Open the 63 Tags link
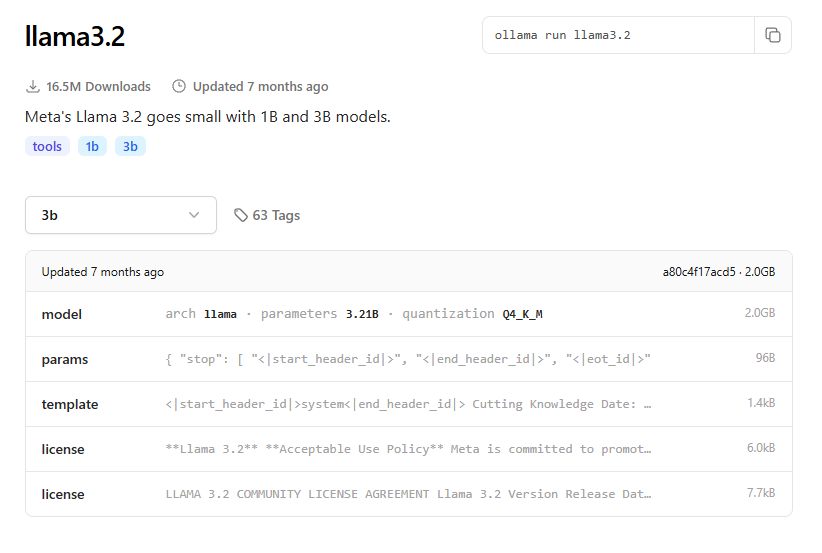 point(267,215)
